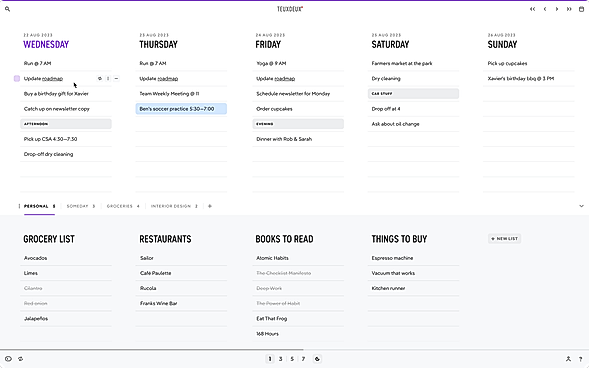Switch to the Interior Design tab
The width and height of the screenshot is (589, 368).
click(x=174, y=206)
